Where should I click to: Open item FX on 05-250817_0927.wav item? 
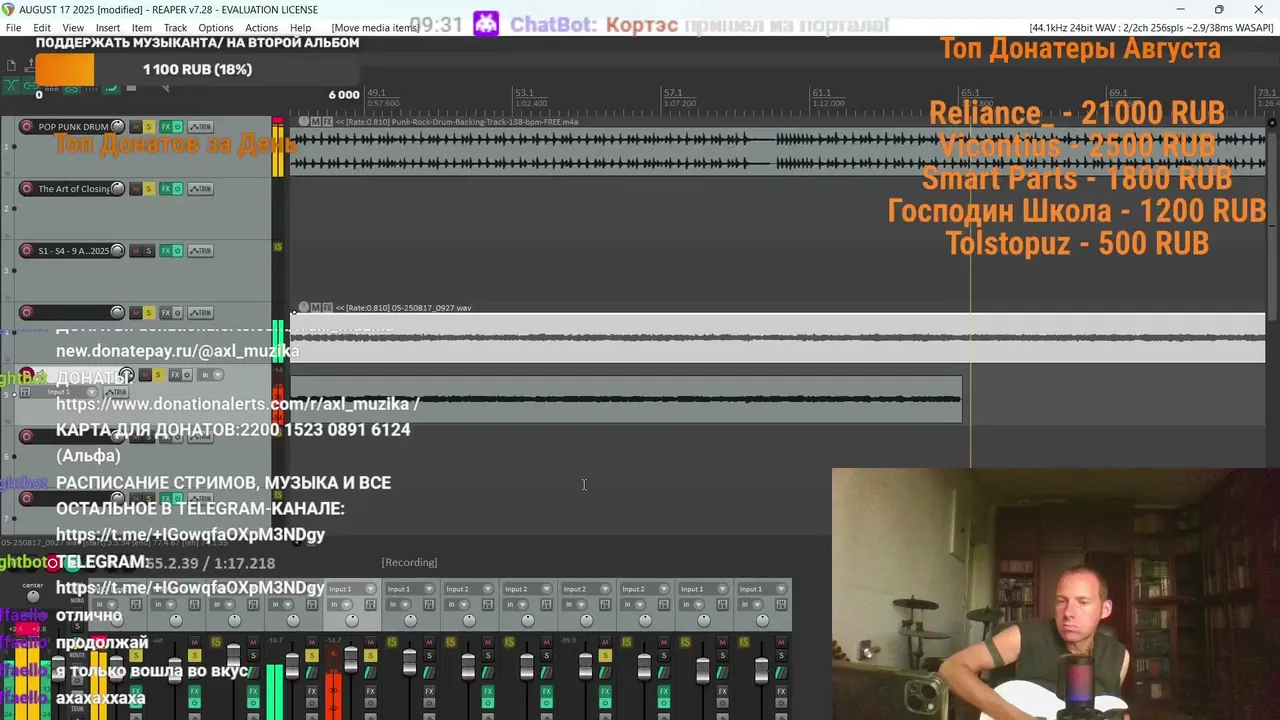(328, 308)
